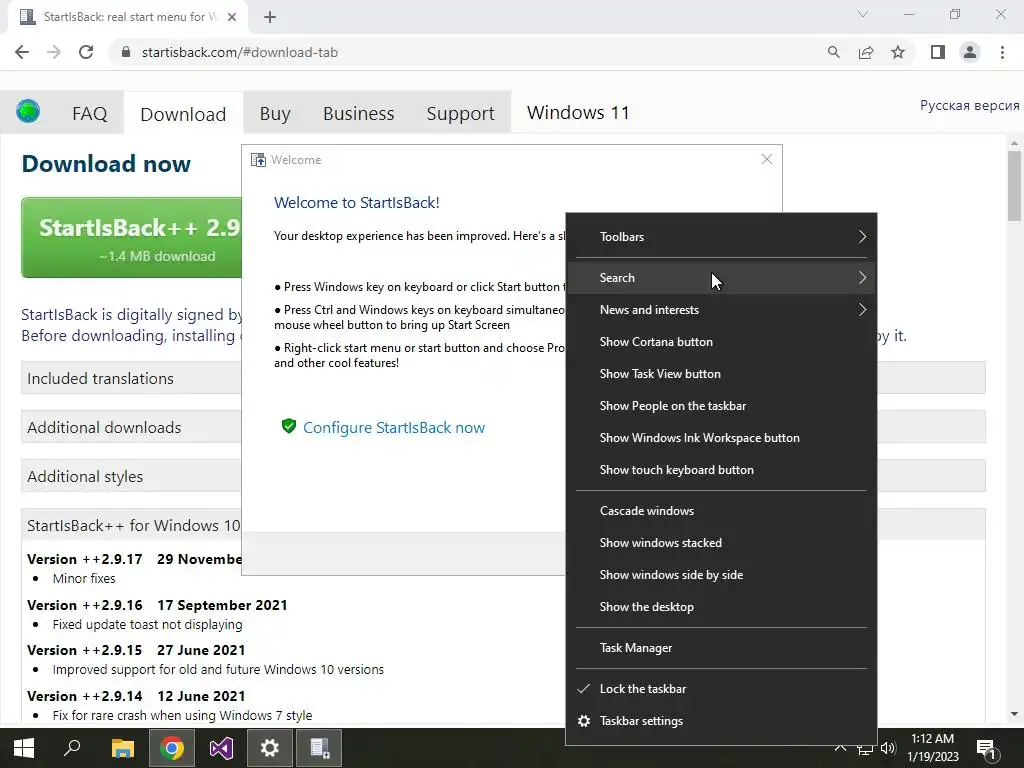This screenshot has height=768, width=1024.
Task: Select Show windows stacked
Action: coord(722,543)
